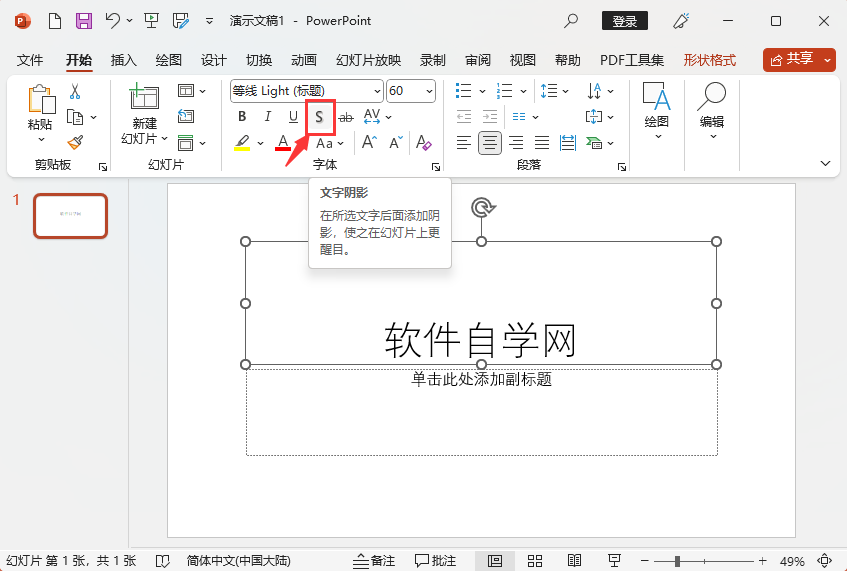Screen dimensions: 847x571
Task: Switch to Slide Sorter view icon
Action: click(x=535, y=561)
